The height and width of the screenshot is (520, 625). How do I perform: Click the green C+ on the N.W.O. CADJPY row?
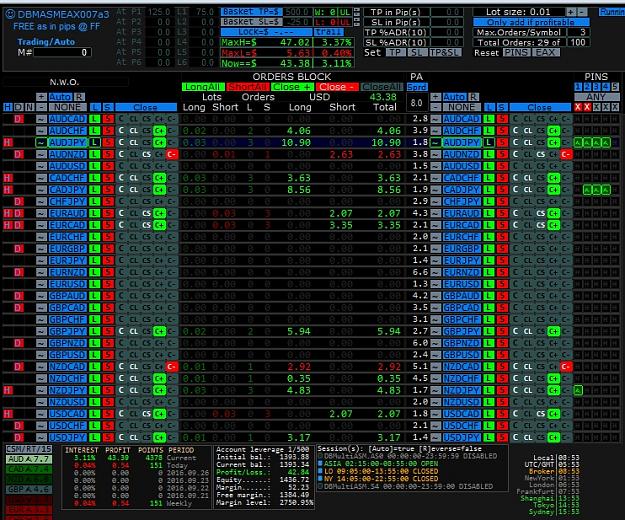pos(159,190)
